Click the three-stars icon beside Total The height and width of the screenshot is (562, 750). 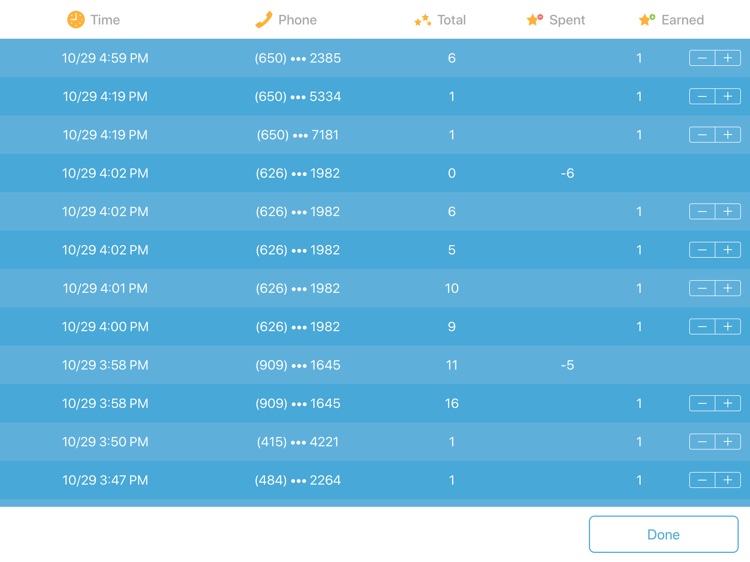pyautogui.click(x=423, y=20)
